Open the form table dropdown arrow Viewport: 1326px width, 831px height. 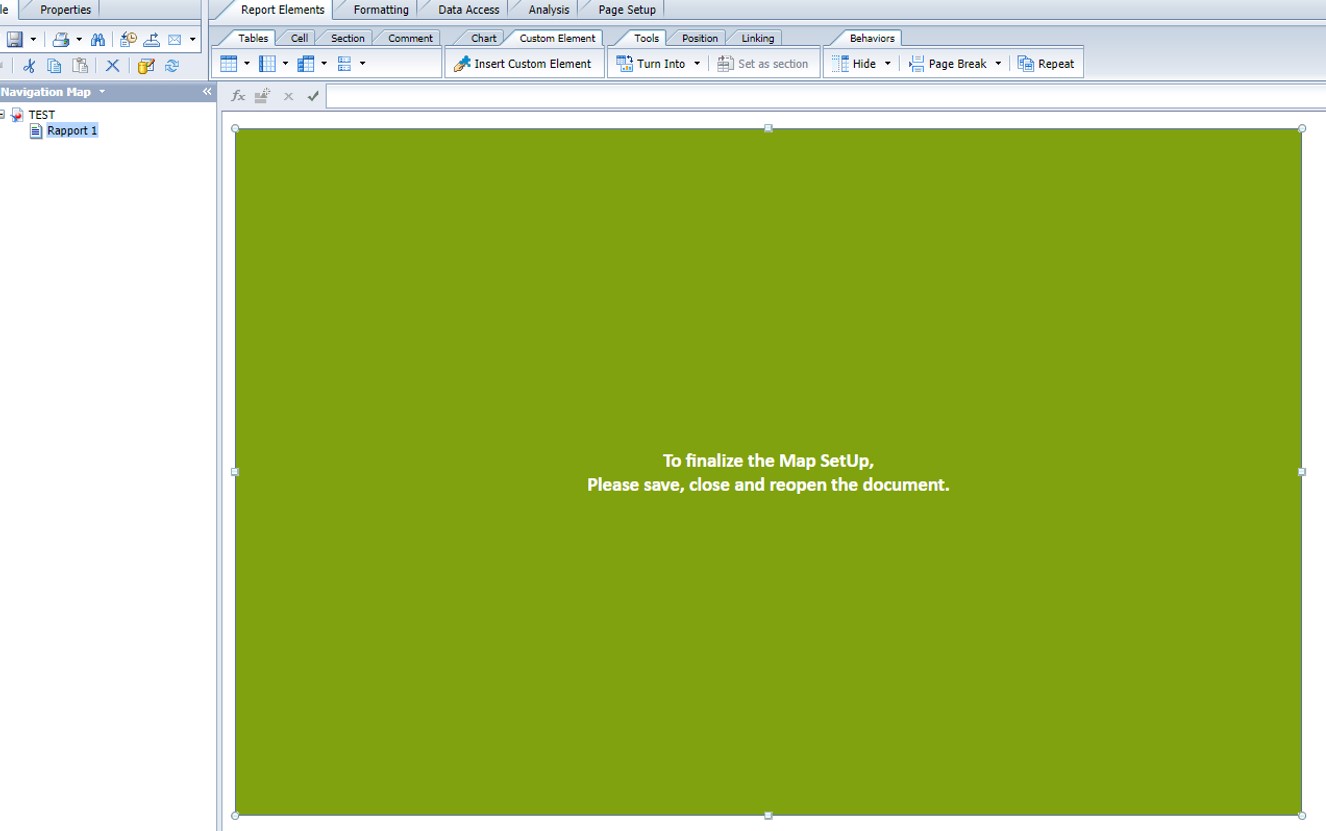coord(362,64)
